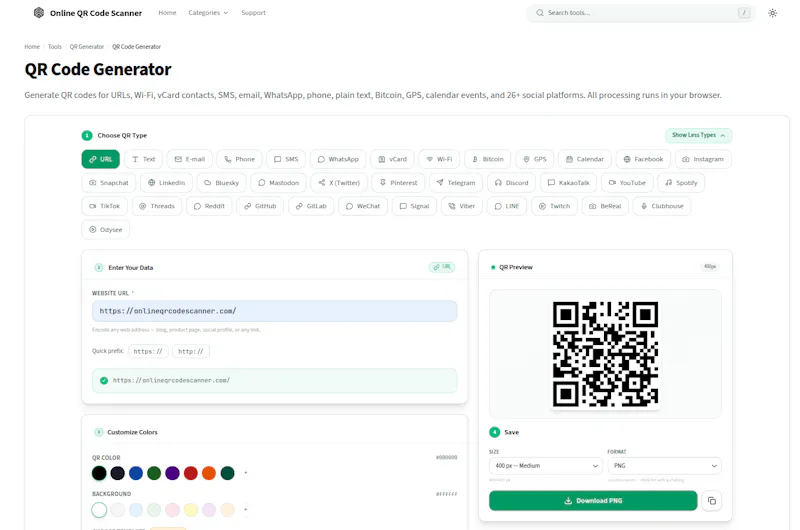Pick the Clubhouse QR type

tap(662, 206)
